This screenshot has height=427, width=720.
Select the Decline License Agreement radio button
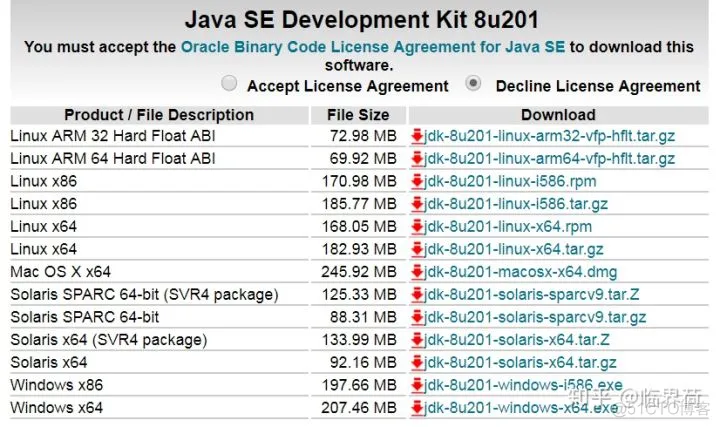473,83
